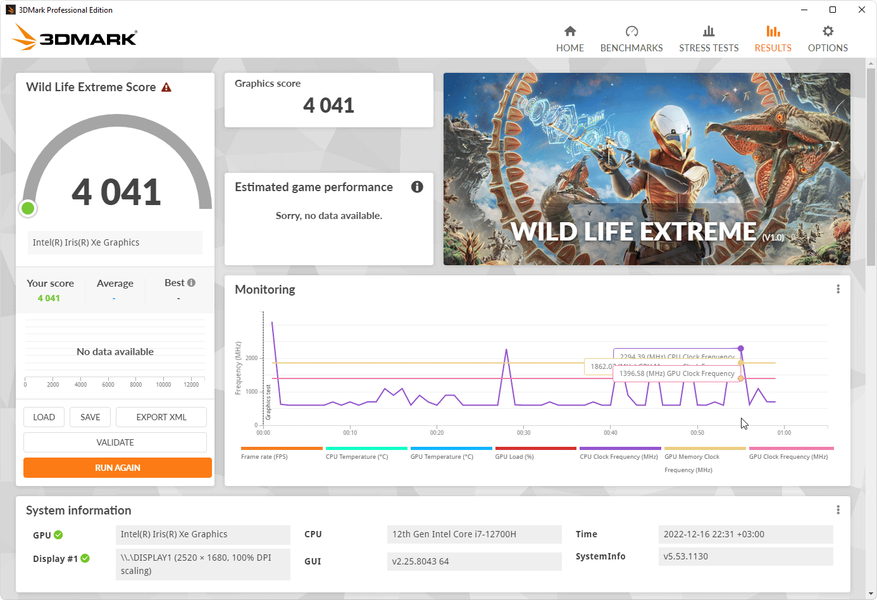This screenshot has width=877, height=600.
Task: Click the 3DMark logo
Action: pyautogui.click(x=74, y=37)
